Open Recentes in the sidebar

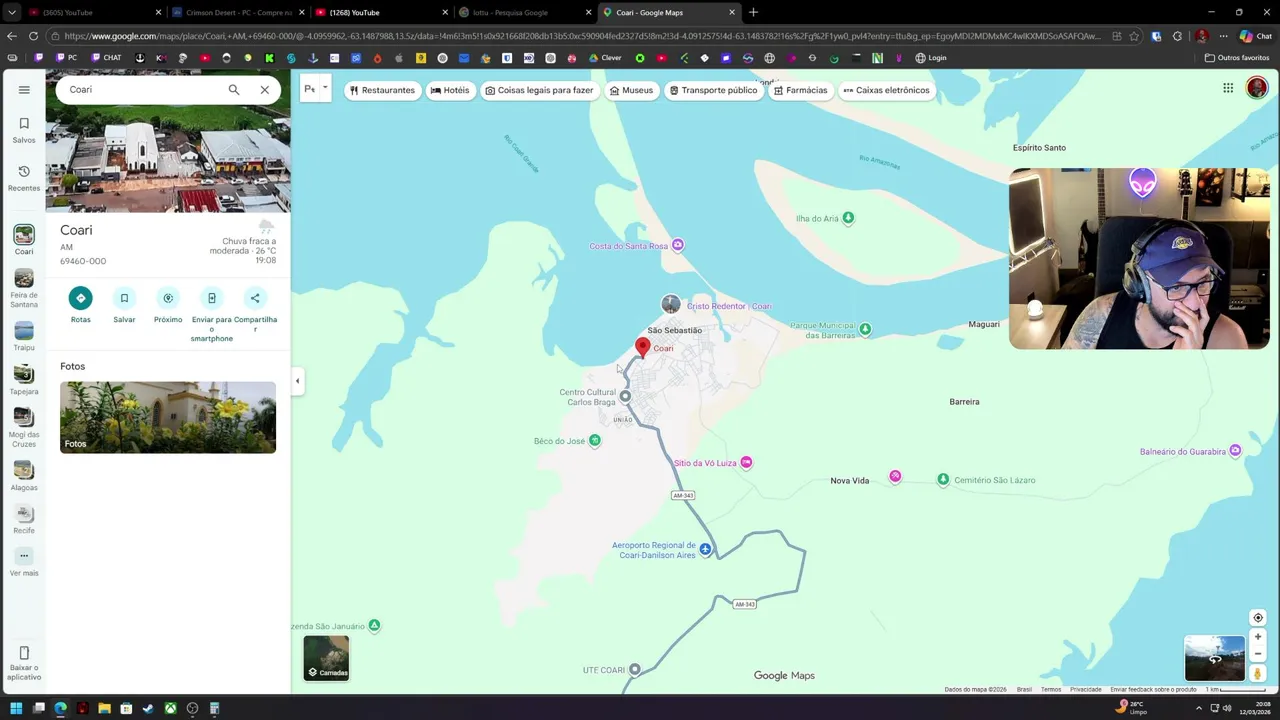24,178
